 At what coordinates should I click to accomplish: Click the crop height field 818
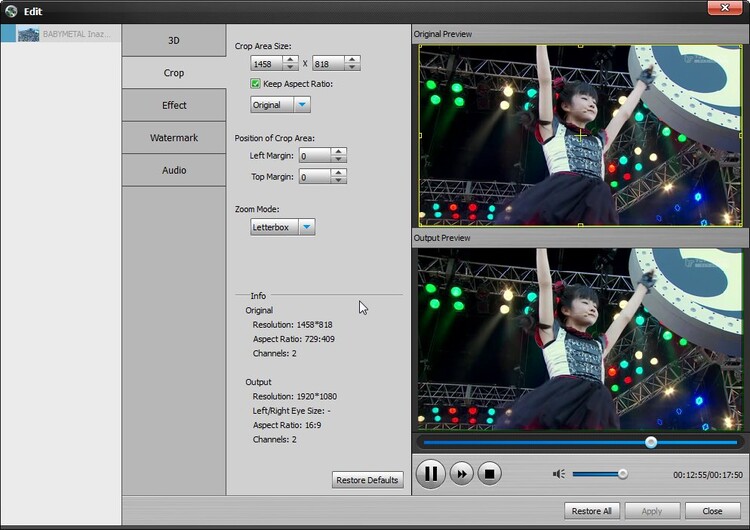329,64
